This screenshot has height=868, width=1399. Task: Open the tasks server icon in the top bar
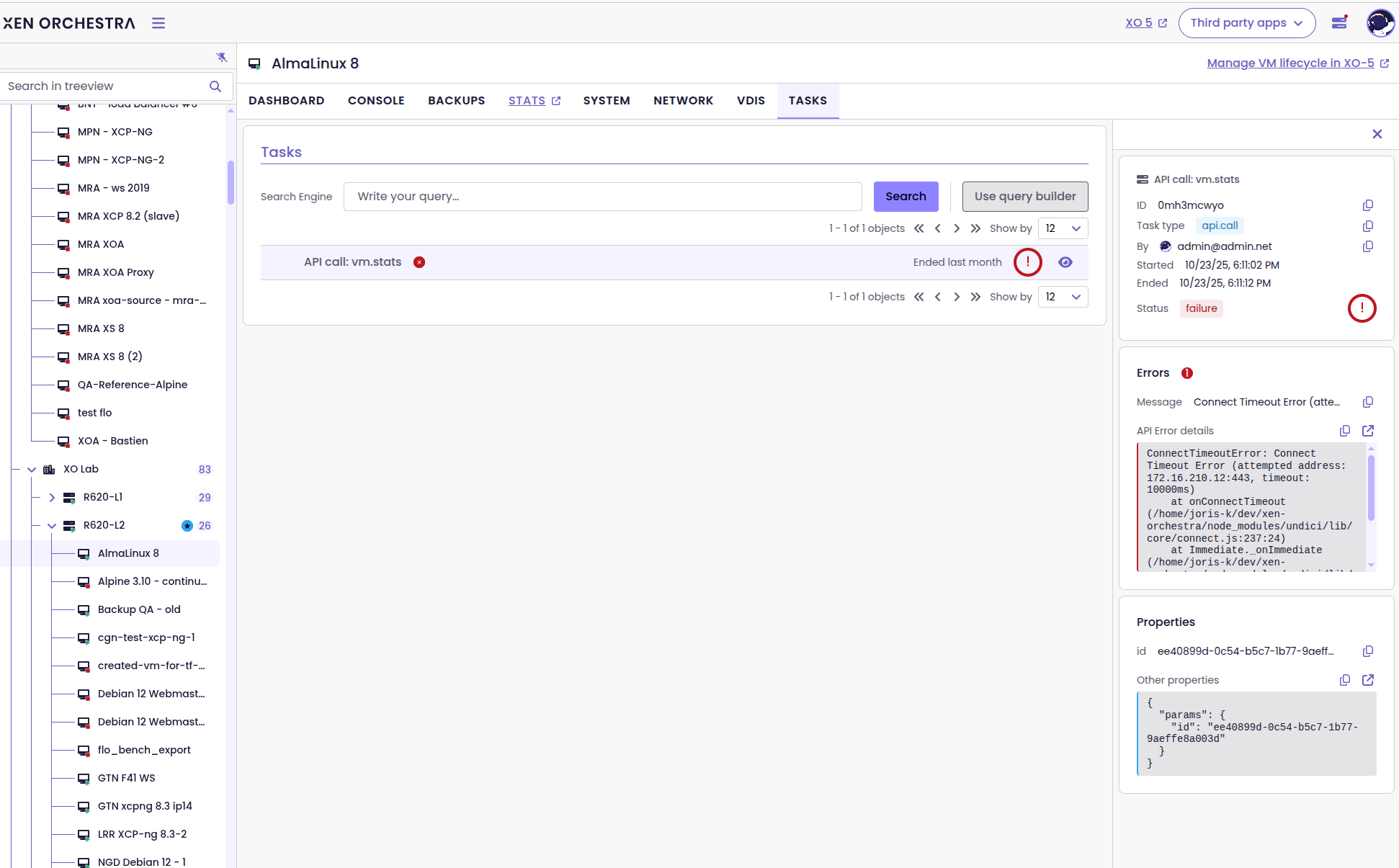(1339, 23)
